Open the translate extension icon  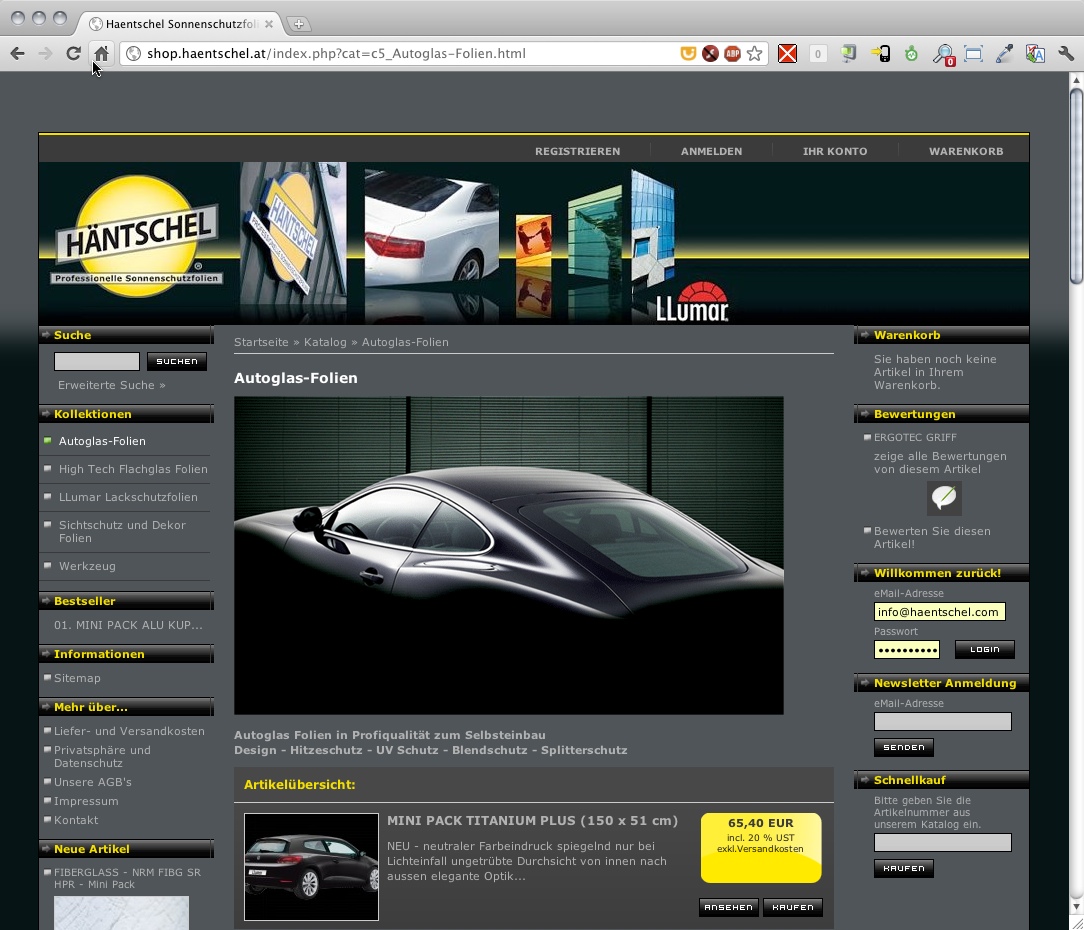1035,53
